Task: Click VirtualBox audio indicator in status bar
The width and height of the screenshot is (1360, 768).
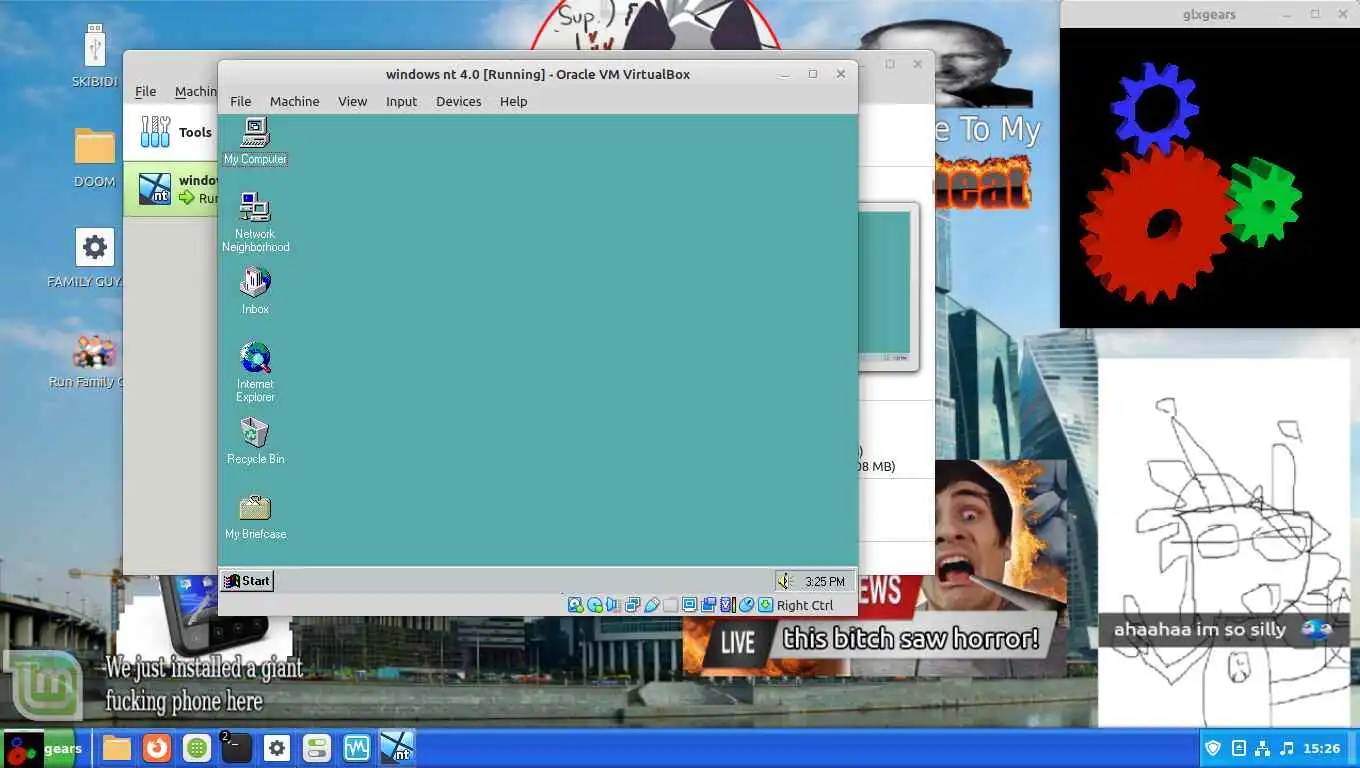Action: tap(613, 605)
